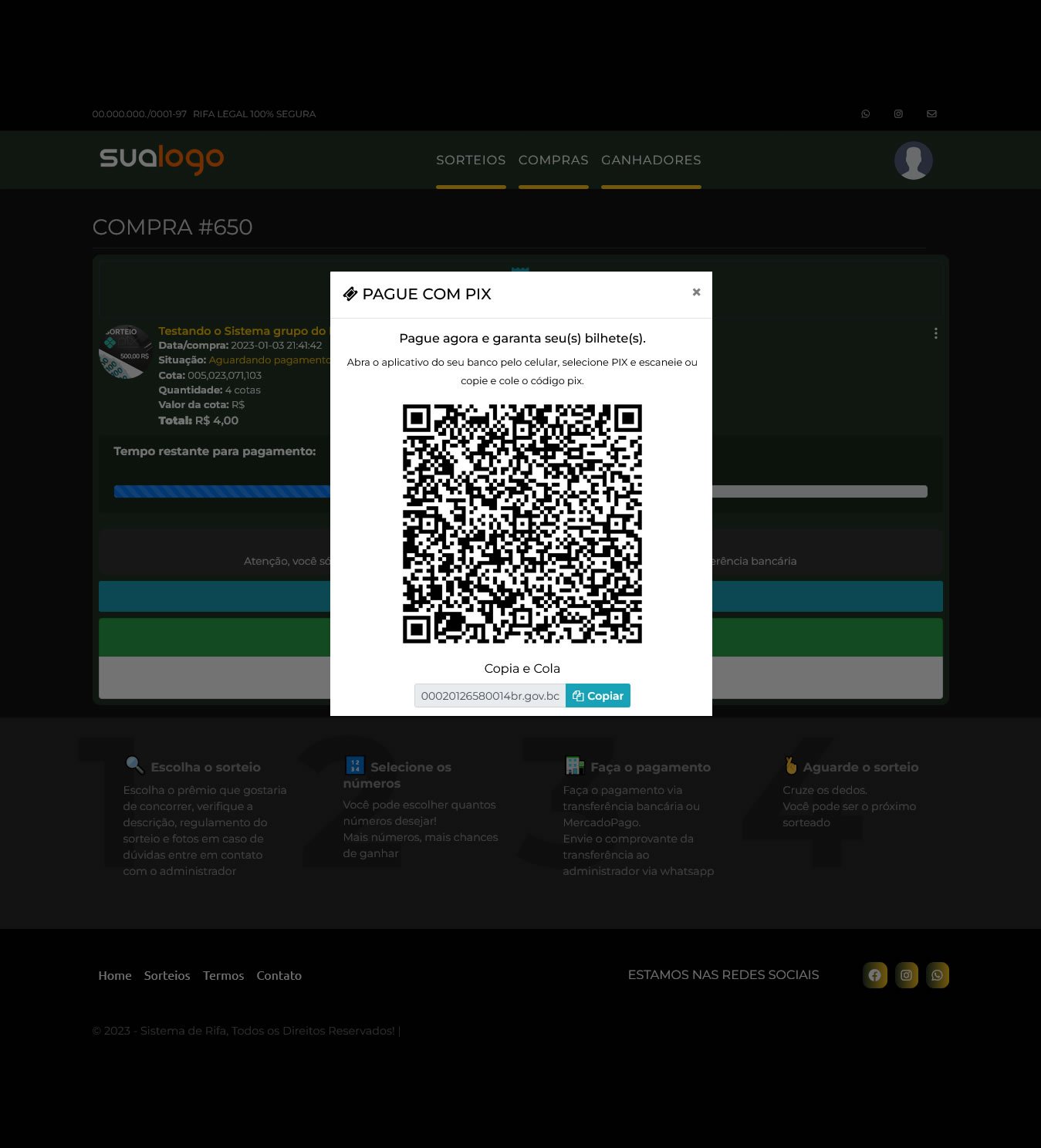Open the three-dot options menu on the purchase

point(935,333)
